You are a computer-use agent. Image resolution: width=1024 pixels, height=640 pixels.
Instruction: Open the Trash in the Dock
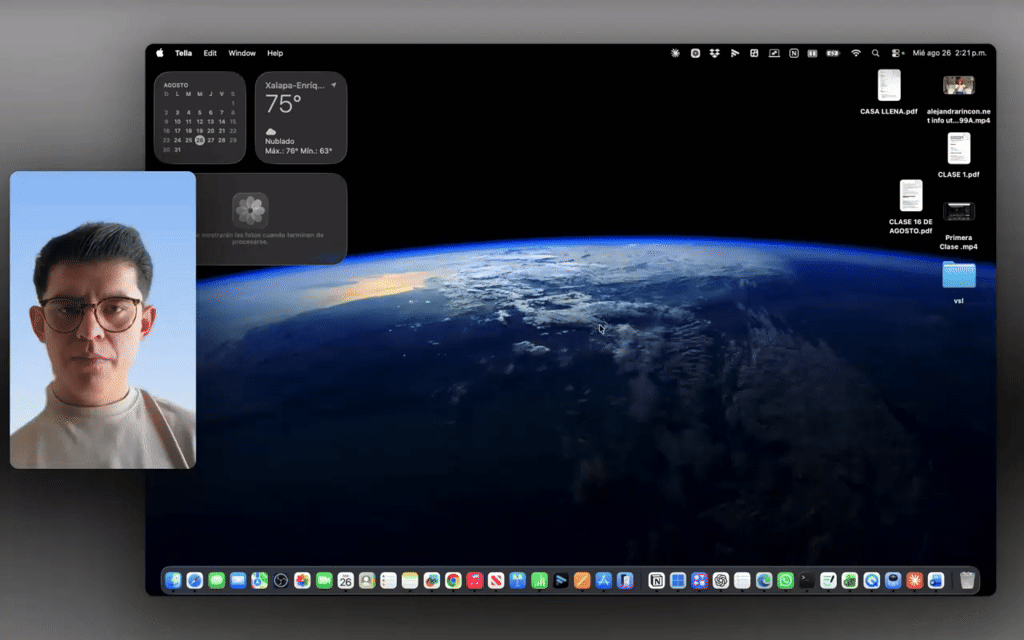pyautogui.click(x=967, y=580)
